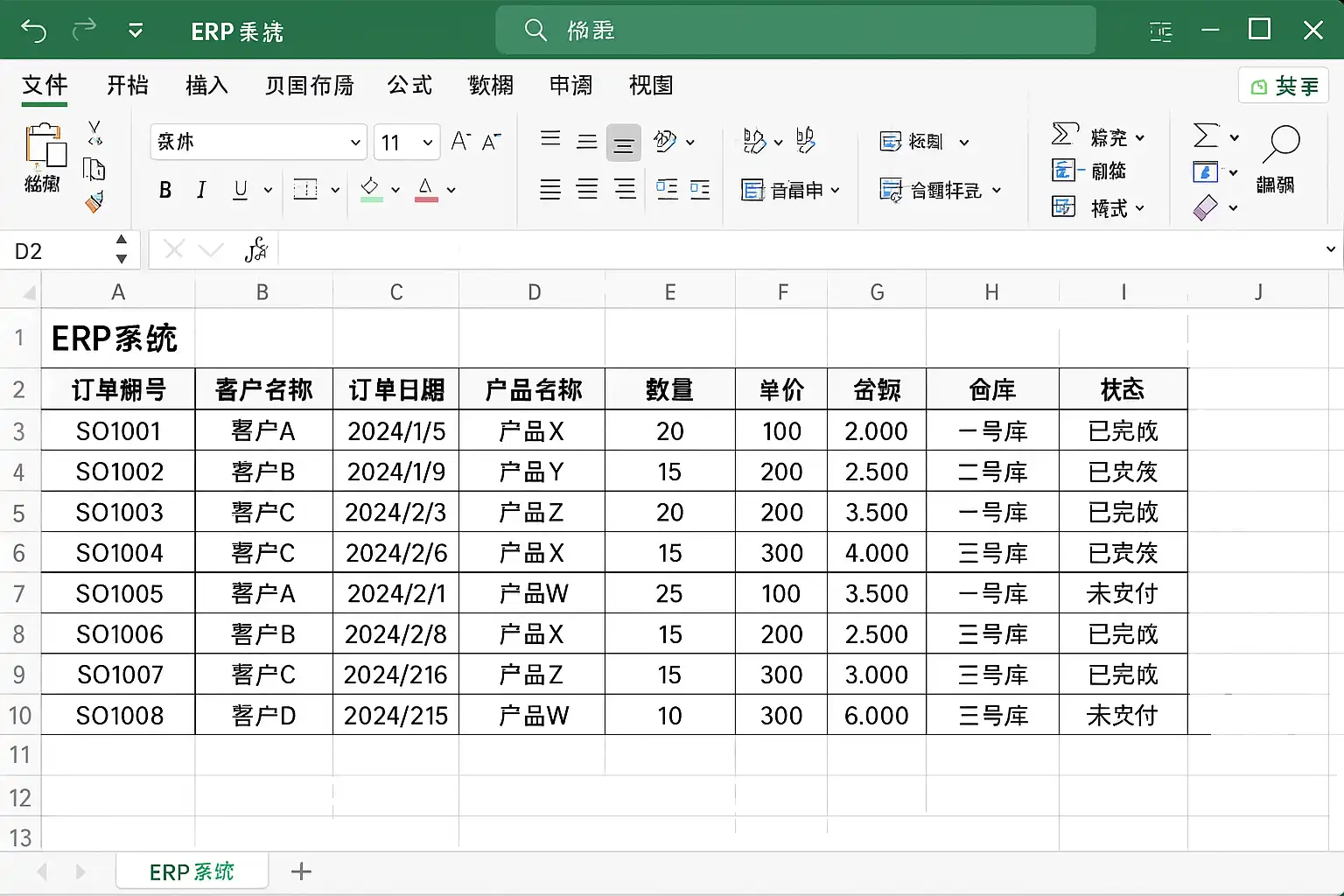Toggle Bold formatting
The image size is (1344, 896).
(164, 190)
